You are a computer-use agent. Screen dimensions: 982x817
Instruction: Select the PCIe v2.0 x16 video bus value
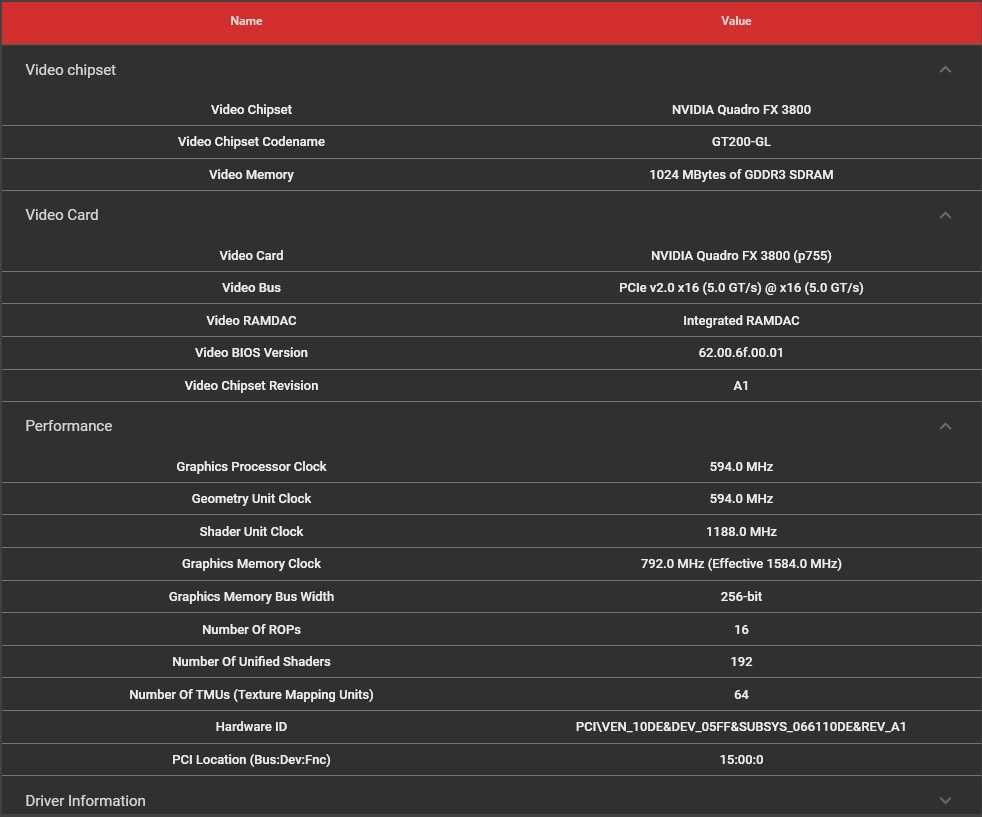tap(741, 287)
